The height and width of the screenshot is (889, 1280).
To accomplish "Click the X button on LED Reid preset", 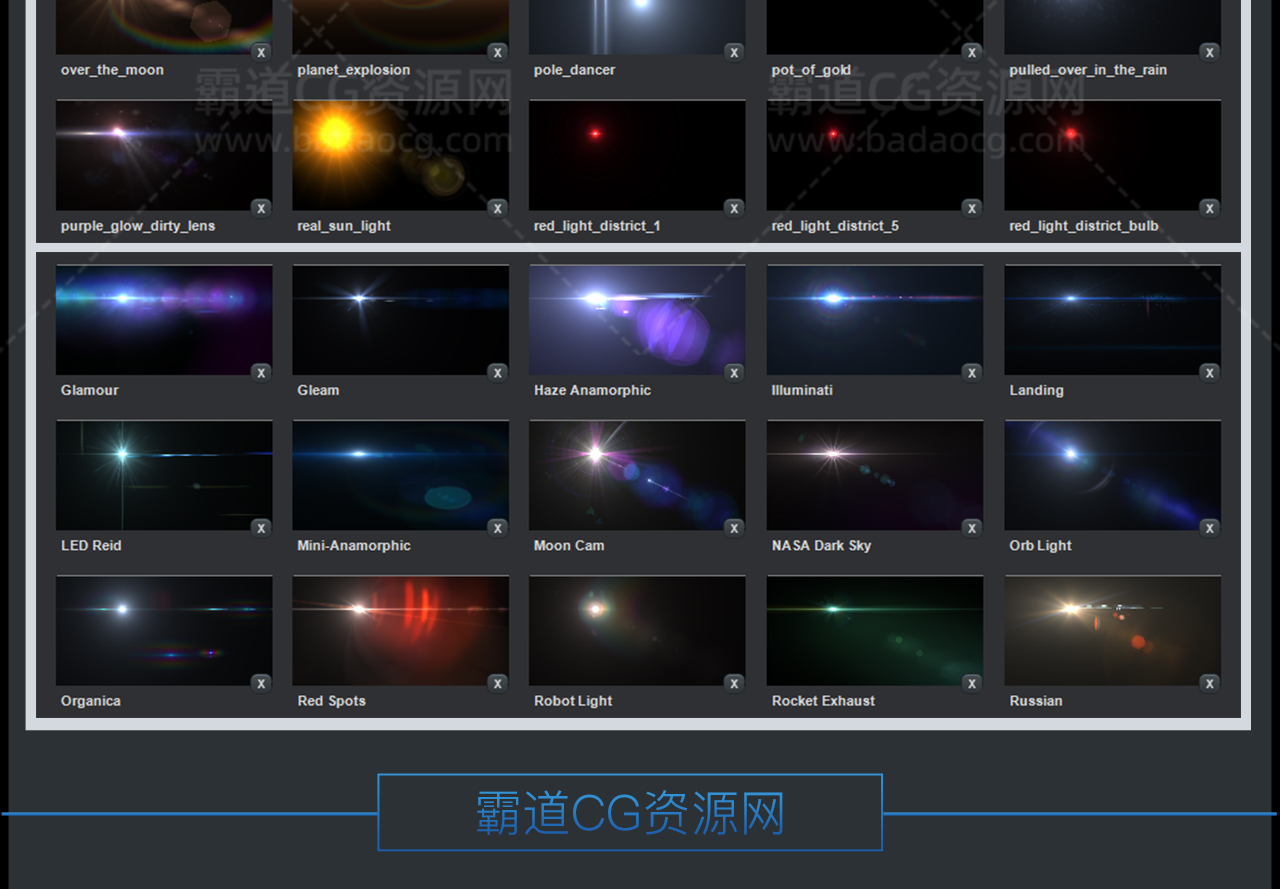I will 261,528.
